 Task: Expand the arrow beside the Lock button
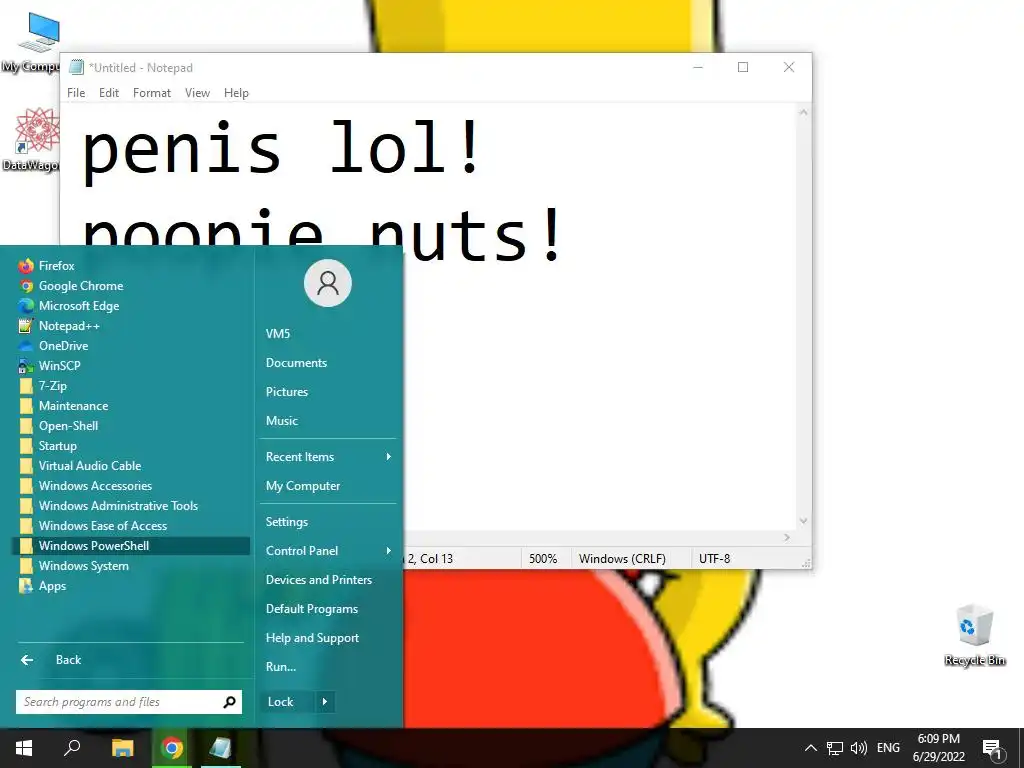(x=325, y=702)
